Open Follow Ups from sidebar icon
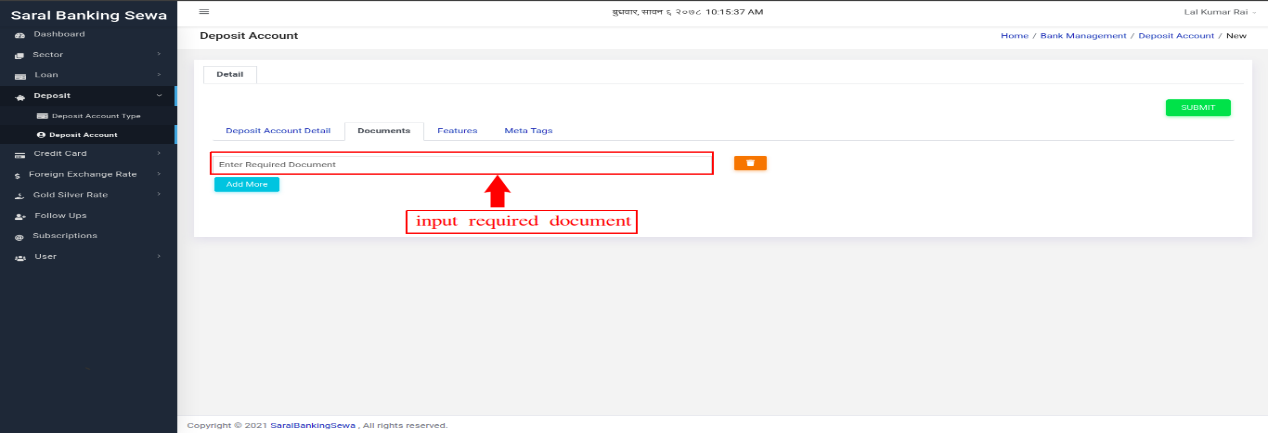The width and height of the screenshot is (1268, 433). click(20, 216)
